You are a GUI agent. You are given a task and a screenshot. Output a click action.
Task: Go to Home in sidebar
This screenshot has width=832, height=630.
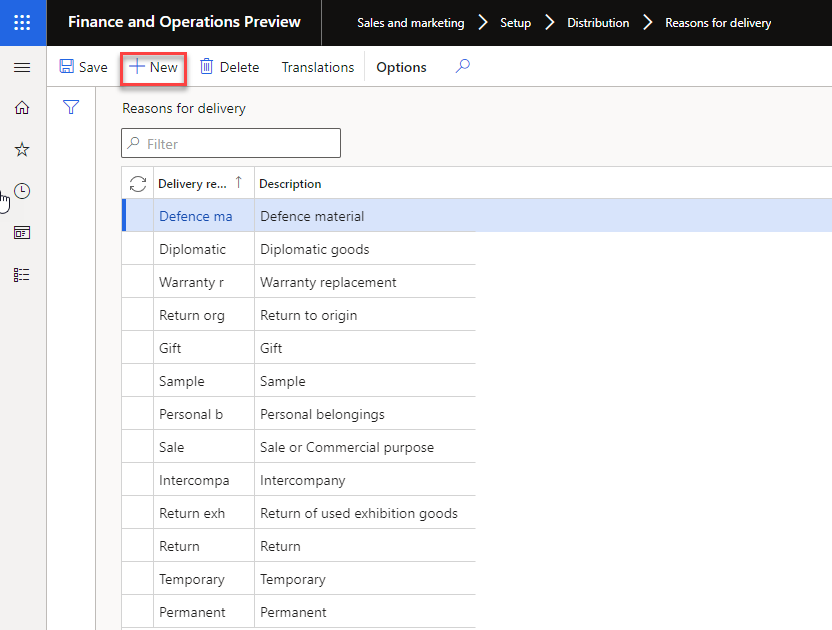[22, 108]
